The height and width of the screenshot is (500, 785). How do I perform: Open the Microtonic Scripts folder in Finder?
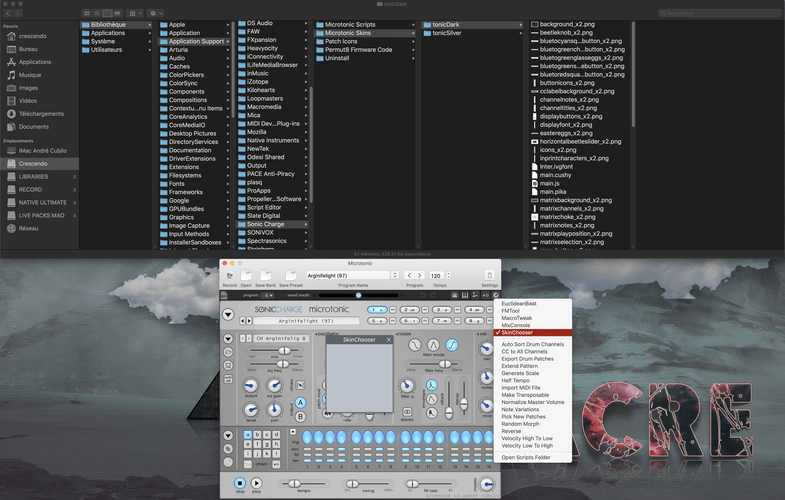click(365, 25)
